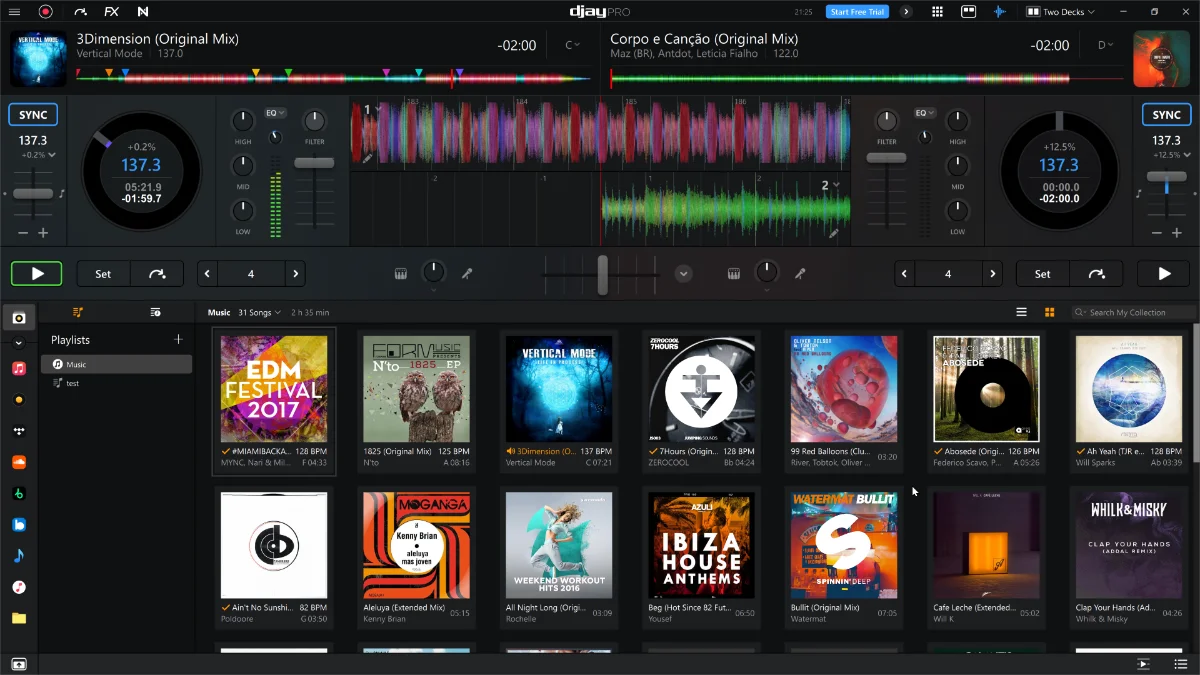Switch library to grid view
The height and width of the screenshot is (675, 1200).
tap(1049, 312)
